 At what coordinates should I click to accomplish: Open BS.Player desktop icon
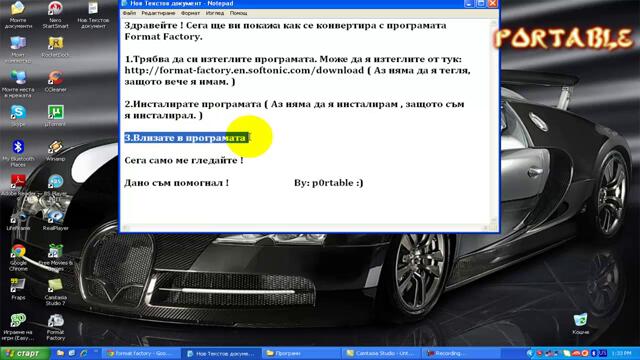click(56, 186)
